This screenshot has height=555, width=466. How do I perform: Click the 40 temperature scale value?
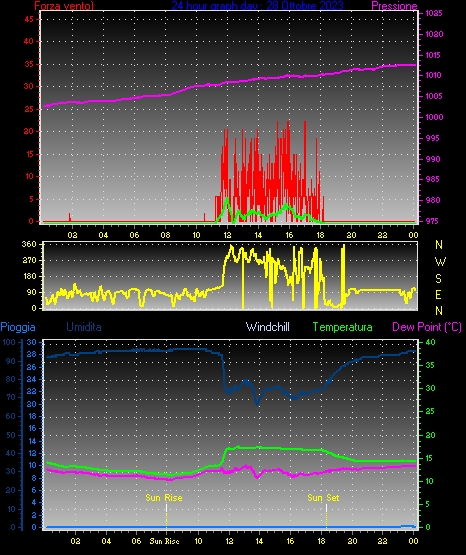coord(431,342)
